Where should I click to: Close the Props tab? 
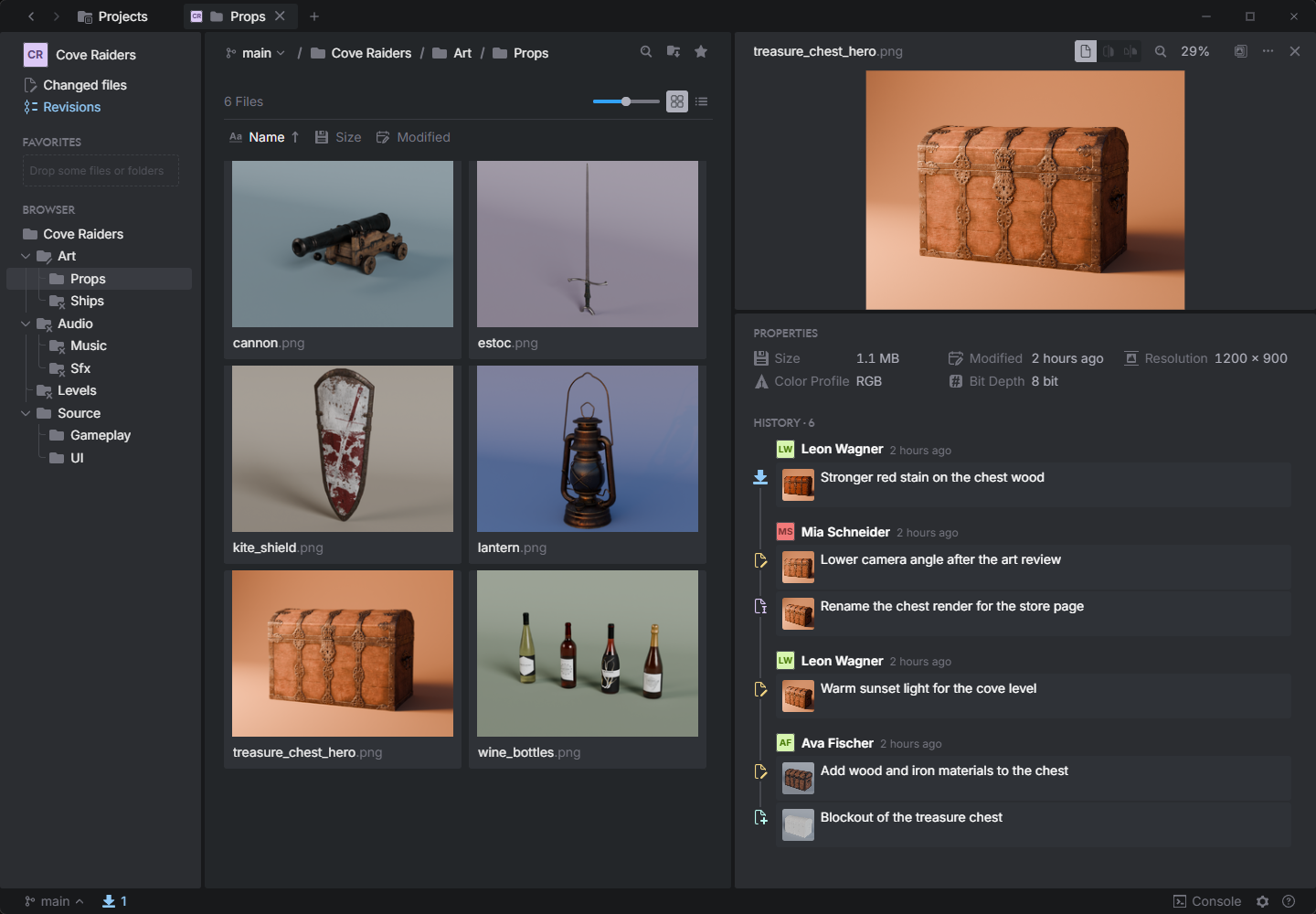[281, 16]
